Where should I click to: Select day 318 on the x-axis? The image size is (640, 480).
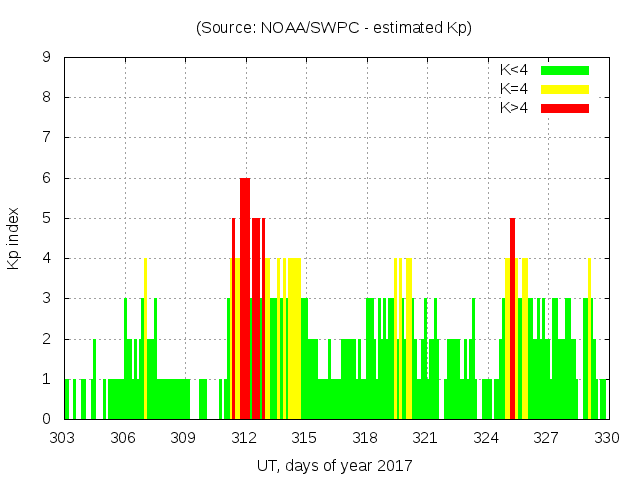tap(365, 438)
